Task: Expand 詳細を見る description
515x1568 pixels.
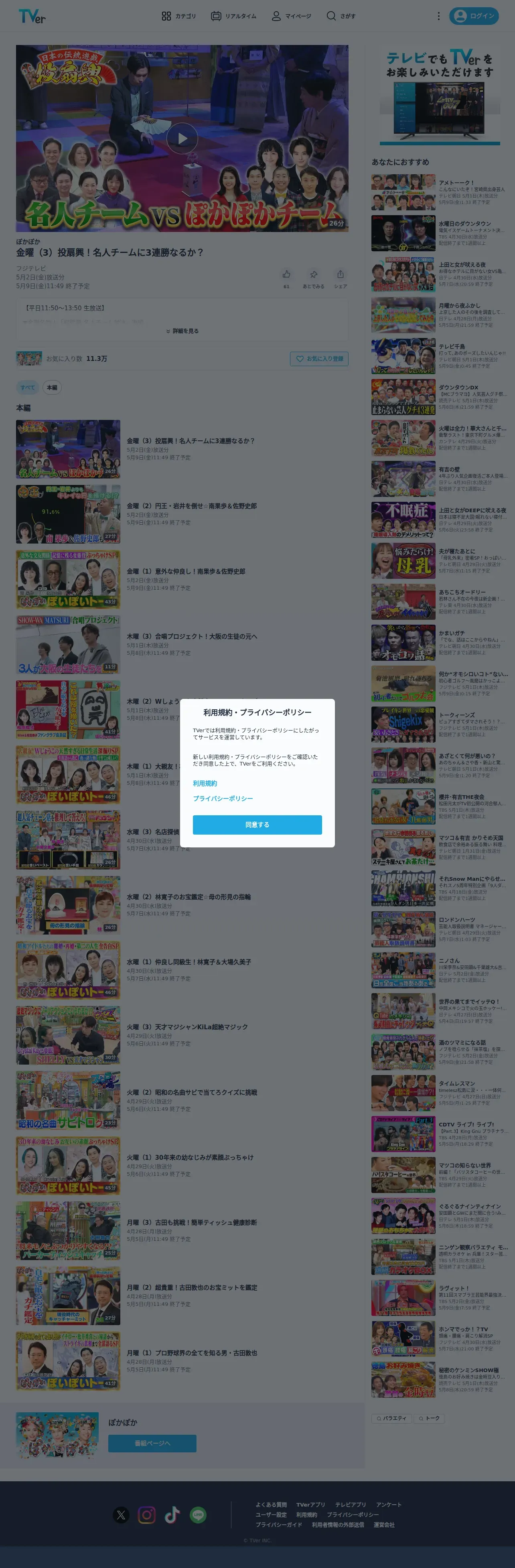Action: pyautogui.click(x=182, y=331)
